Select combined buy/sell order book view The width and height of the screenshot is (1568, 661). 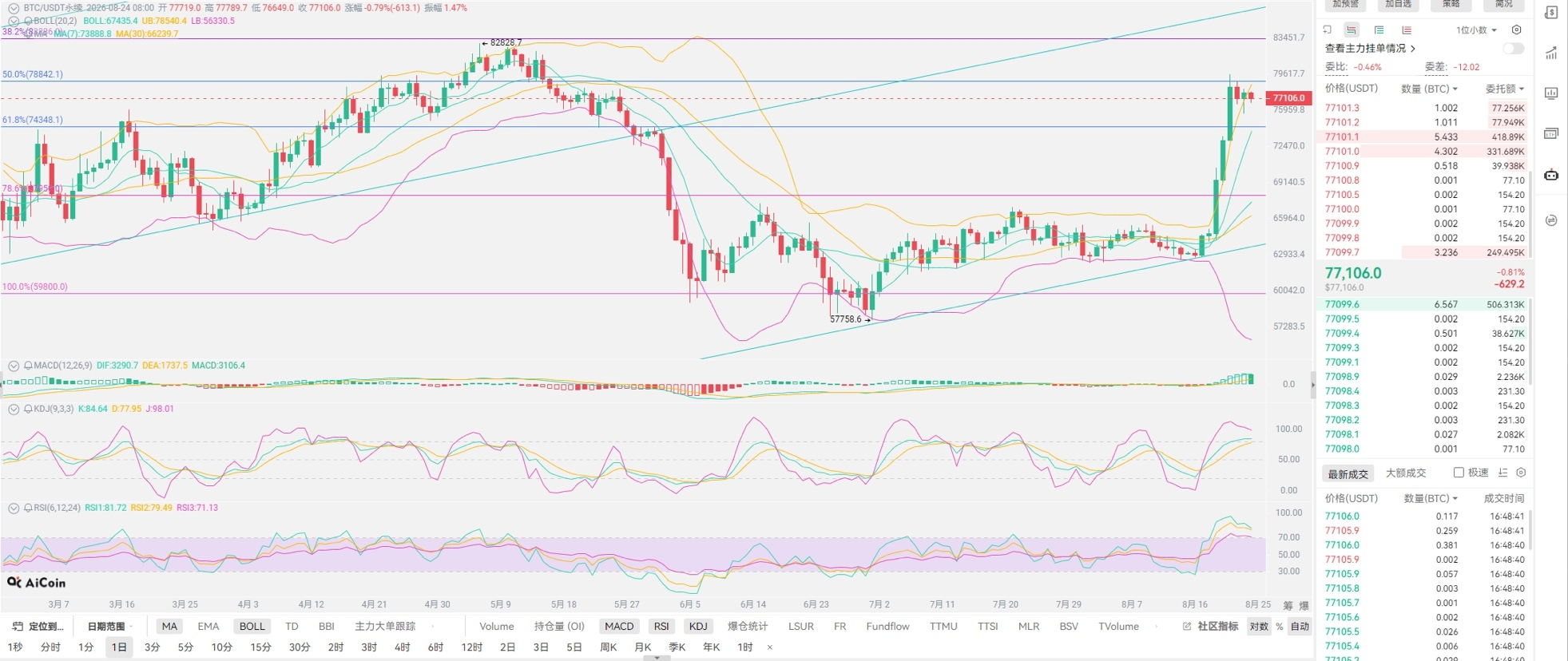coord(1352,30)
